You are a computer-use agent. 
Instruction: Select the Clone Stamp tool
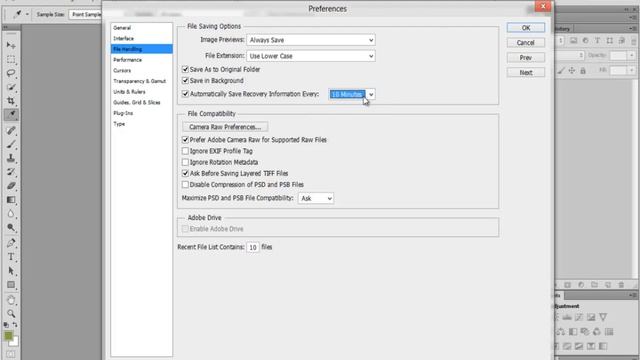(x=11, y=158)
